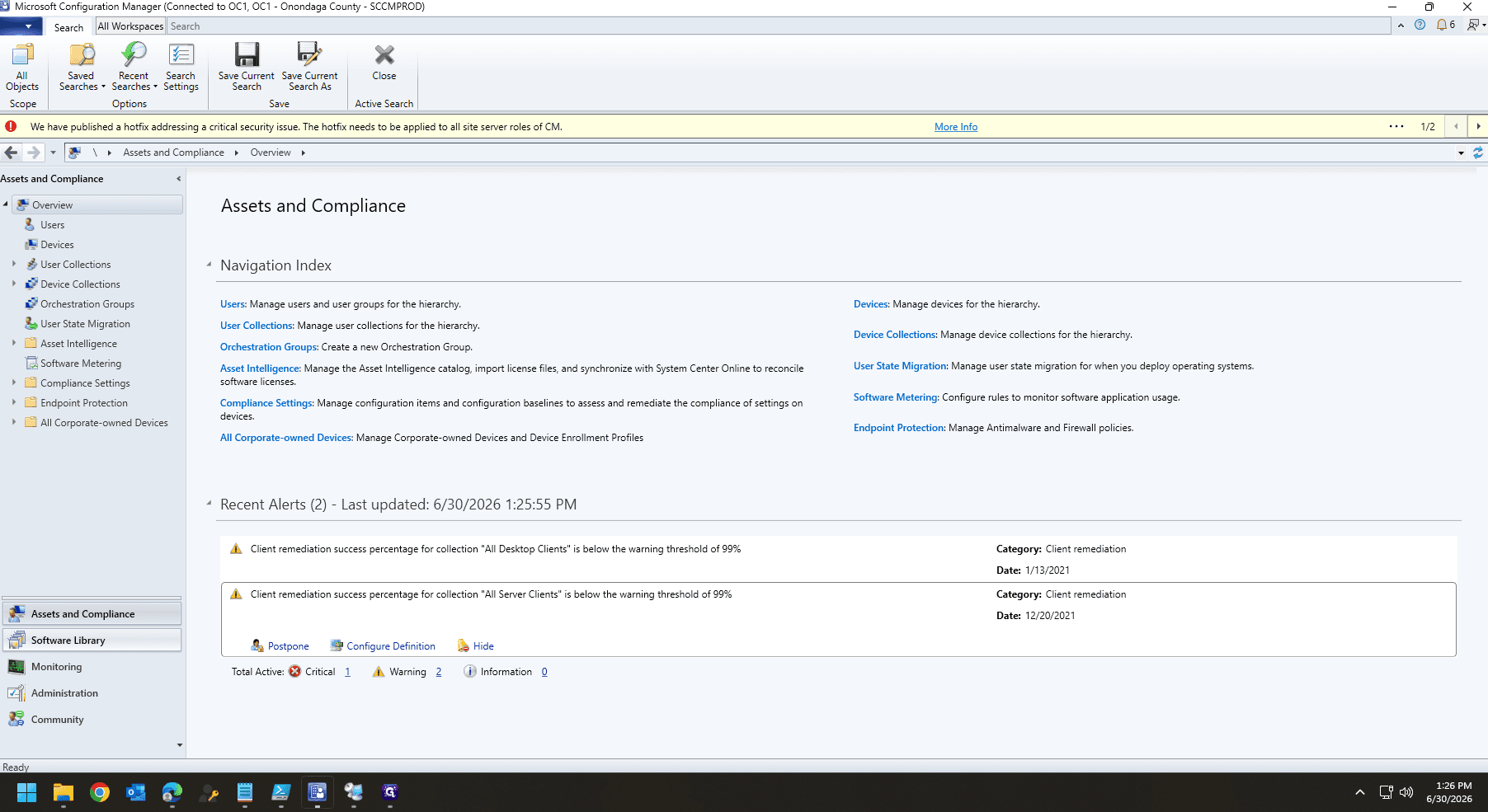Switch to the Community workspace
This screenshot has height=812, width=1488.
click(x=92, y=720)
